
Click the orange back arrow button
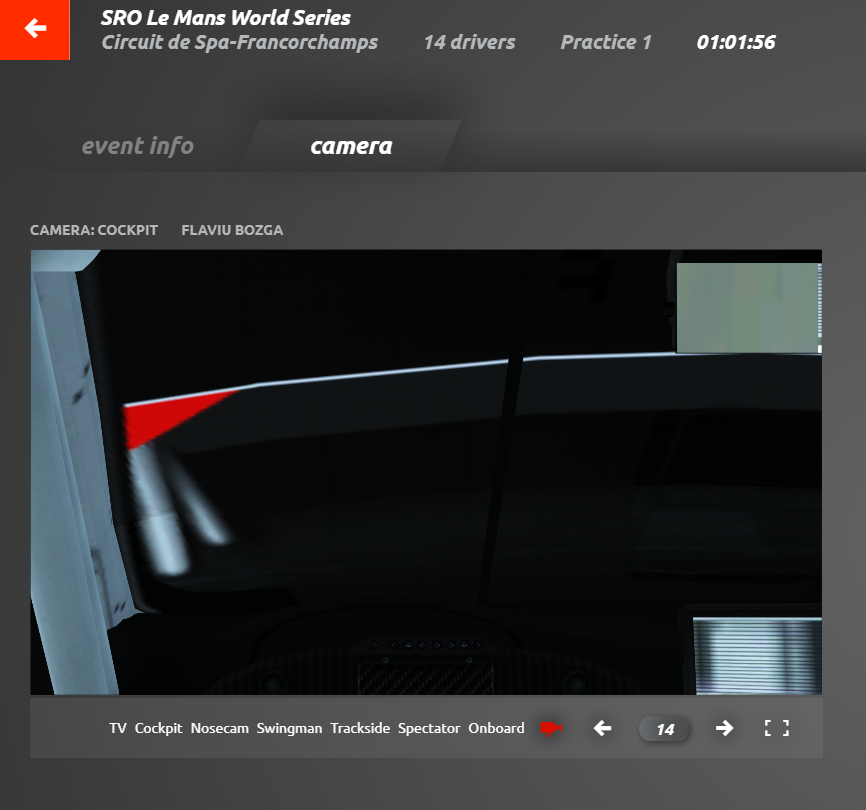pyautogui.click(x=35, y=29)
